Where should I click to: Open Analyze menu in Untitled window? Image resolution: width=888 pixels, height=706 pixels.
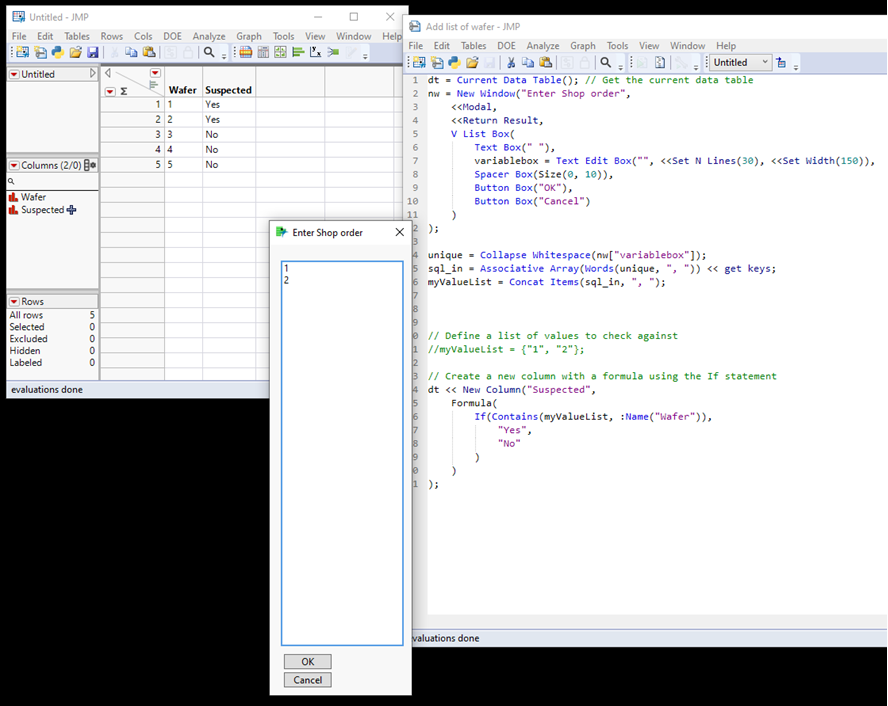tap(209, 36)
